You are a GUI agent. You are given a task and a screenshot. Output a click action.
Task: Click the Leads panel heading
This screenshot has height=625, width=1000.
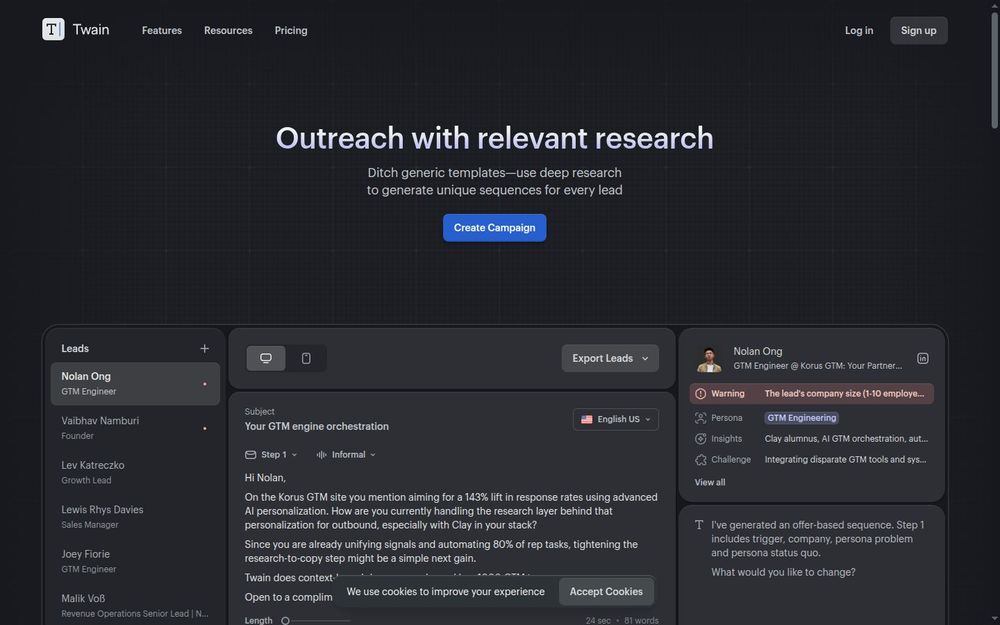coord(75,348)
